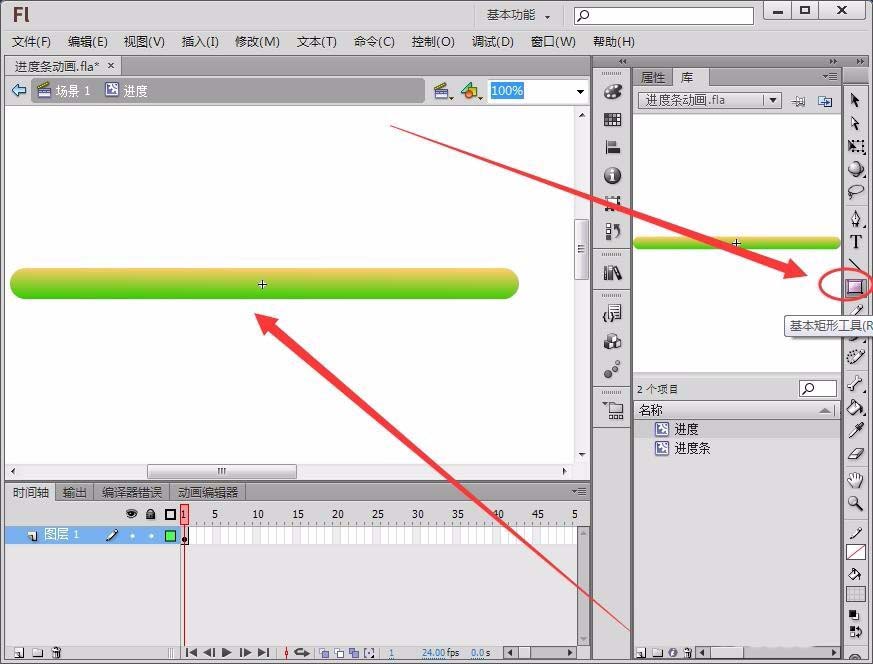The image size is (873, 664).
Task: Select the Free Transform tool
Action: coord(856,146)
